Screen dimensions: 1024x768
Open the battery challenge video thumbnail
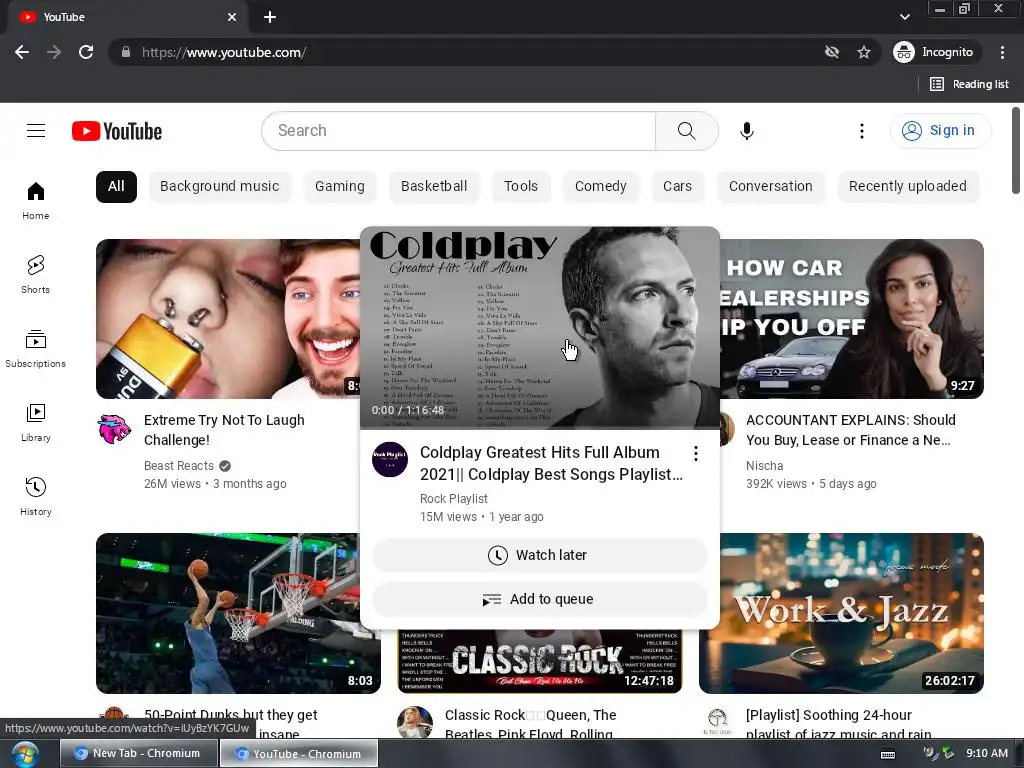click(x=227, y=319)
